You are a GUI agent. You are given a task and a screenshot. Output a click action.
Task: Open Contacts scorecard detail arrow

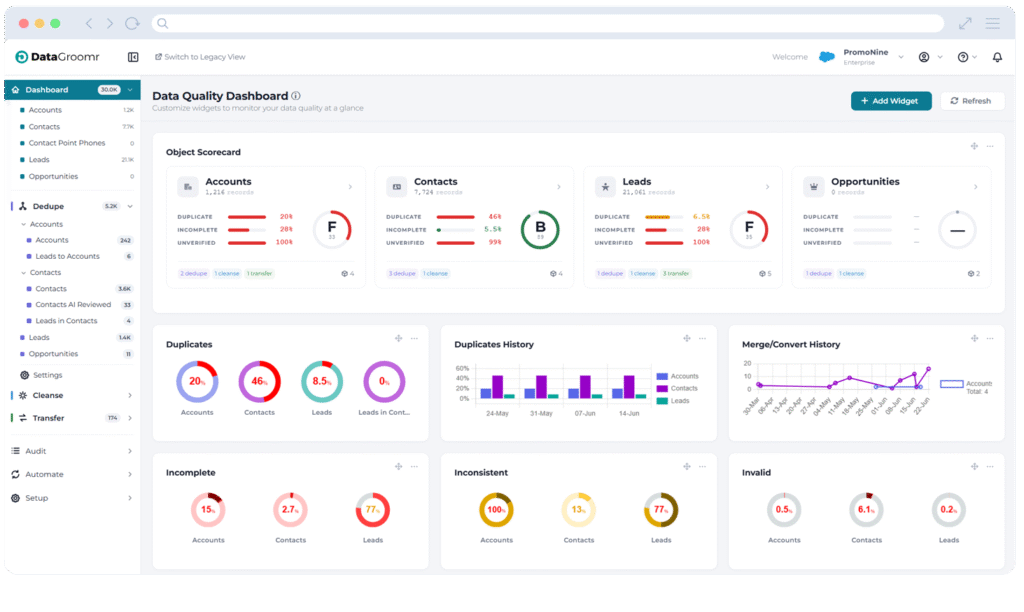click(x=559, y=187)
